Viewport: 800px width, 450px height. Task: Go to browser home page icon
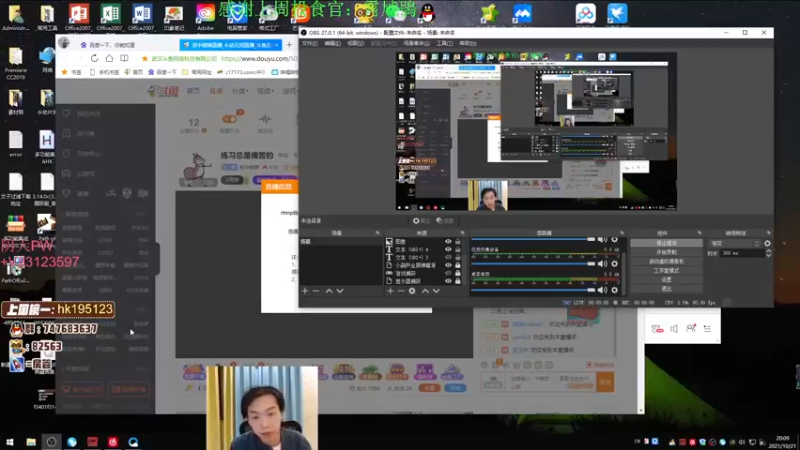coord(109,58)
